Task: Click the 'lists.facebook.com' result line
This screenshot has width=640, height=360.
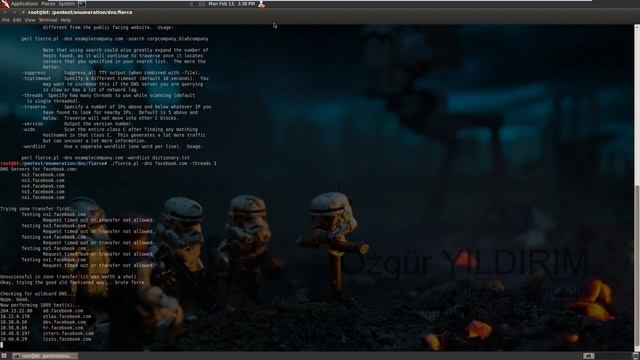Action: click(46, 339)
